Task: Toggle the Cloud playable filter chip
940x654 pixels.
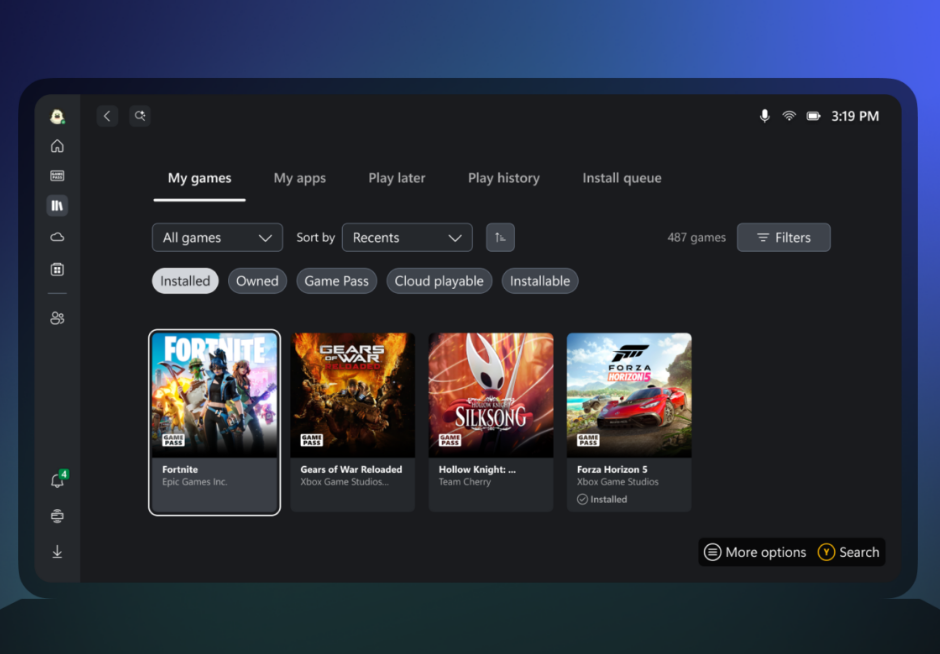Action: [439, 281]
